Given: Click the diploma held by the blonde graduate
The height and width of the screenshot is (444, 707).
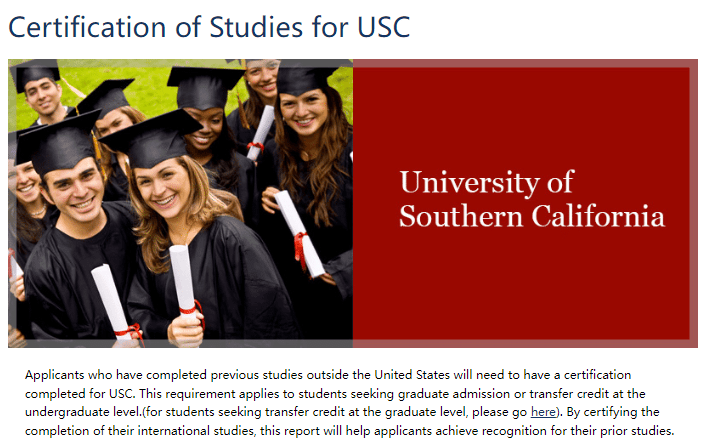Looking at the screenshot, I should 184,278.
